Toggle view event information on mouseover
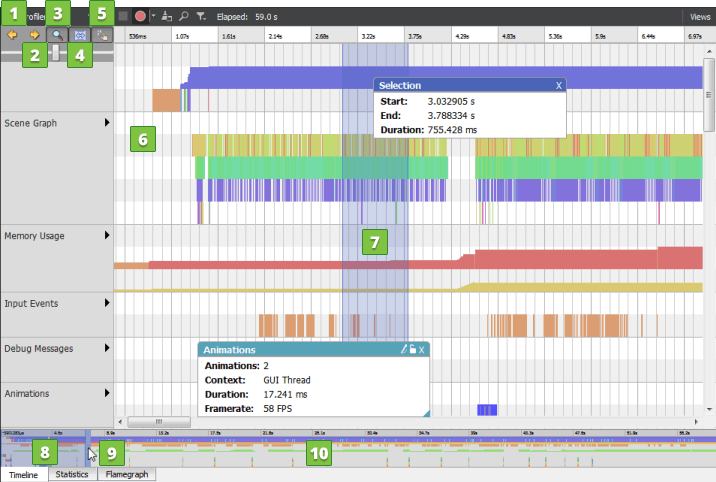This screenshot has width=716, height=482. click(101, 34)
